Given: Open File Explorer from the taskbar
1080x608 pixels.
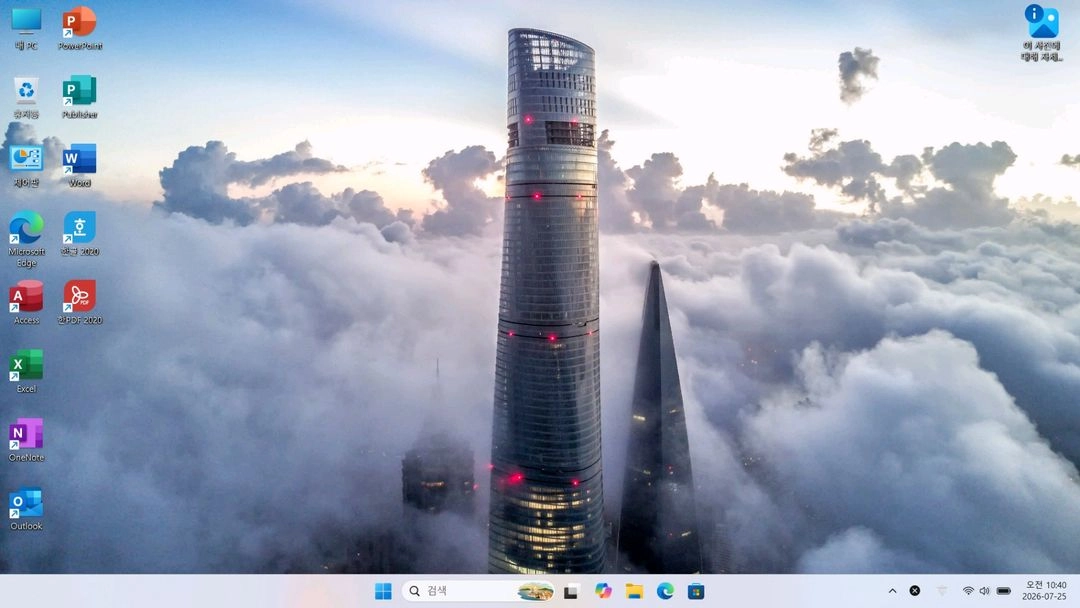Looking at the screenshot, I should (634, 591).
